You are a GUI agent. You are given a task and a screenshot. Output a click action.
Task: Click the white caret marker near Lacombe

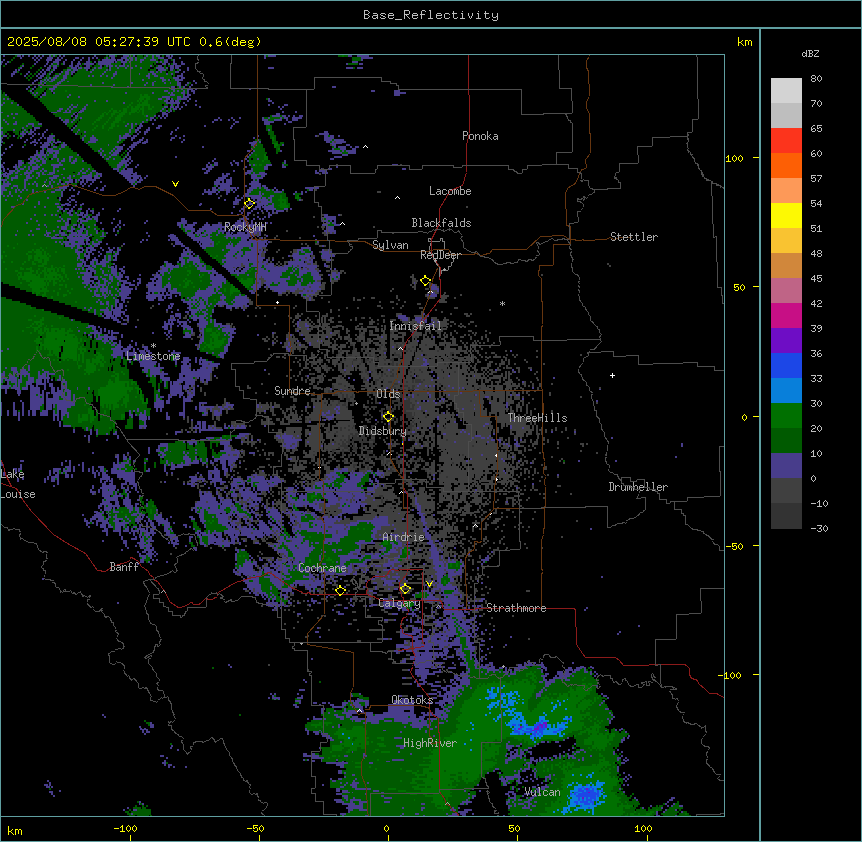coord(397,197)
